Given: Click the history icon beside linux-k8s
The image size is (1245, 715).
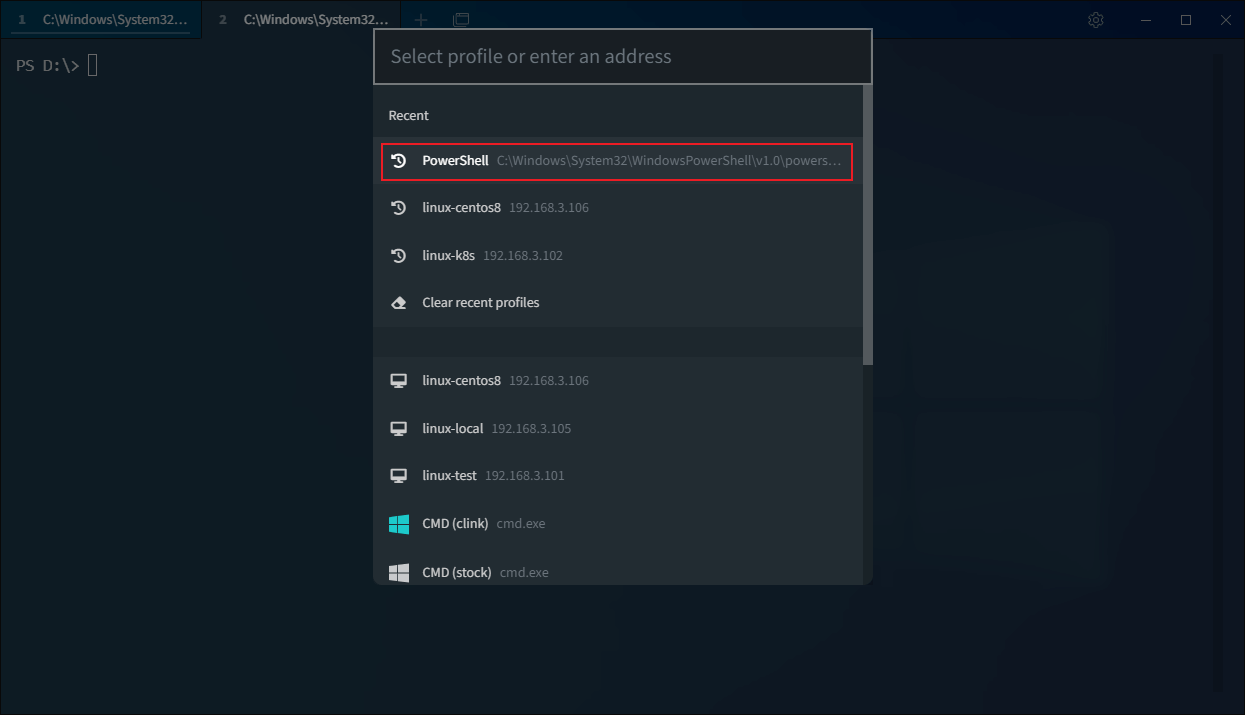Looking at the screenshot, I should click(398, 255).
